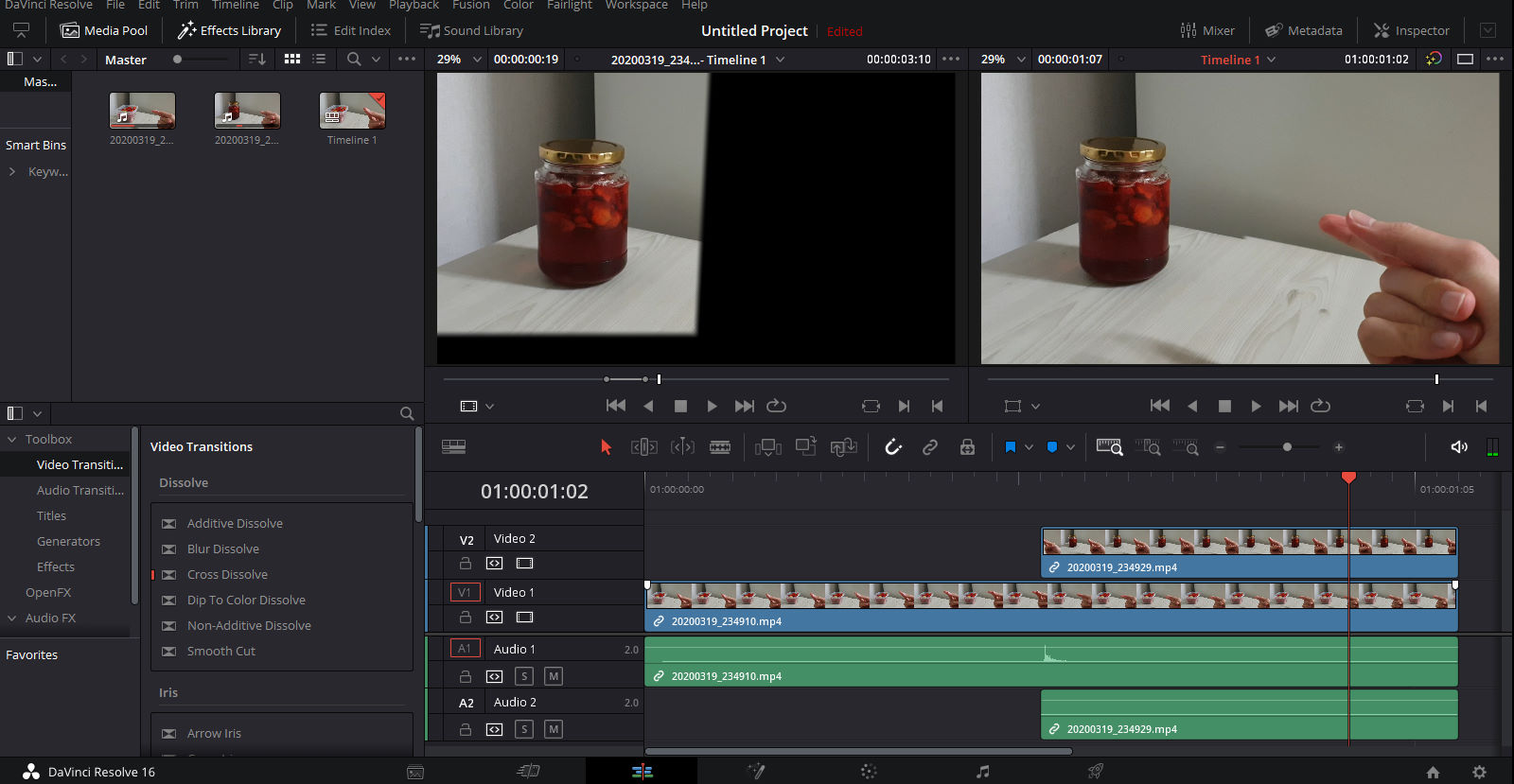
Task: Open the Fusion menu
Action: (x=471, y=5)
